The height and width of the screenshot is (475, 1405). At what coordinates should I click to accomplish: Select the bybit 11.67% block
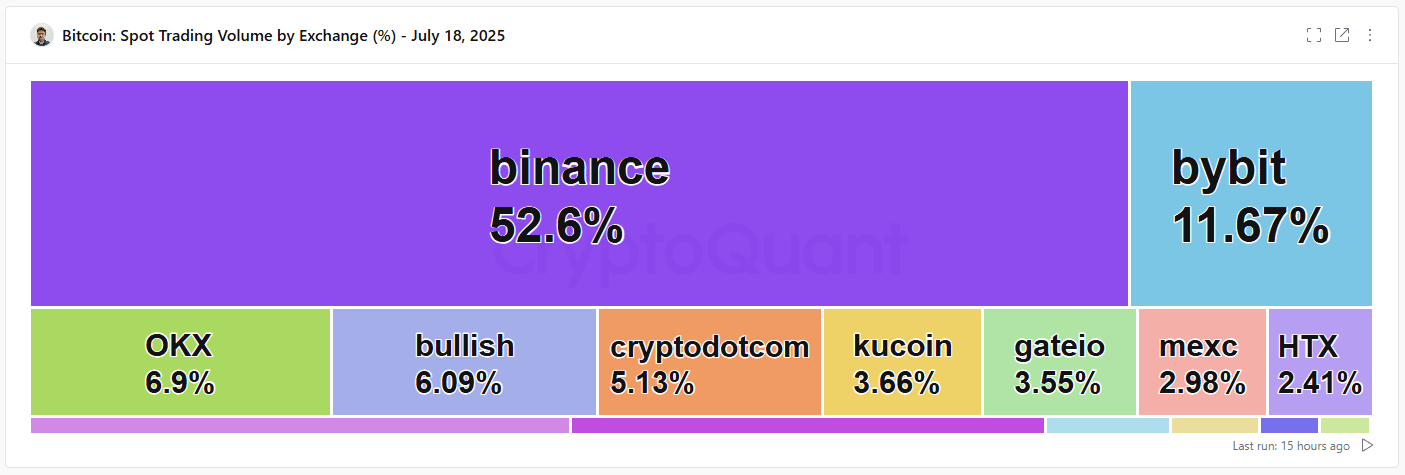click(1251, 193)
